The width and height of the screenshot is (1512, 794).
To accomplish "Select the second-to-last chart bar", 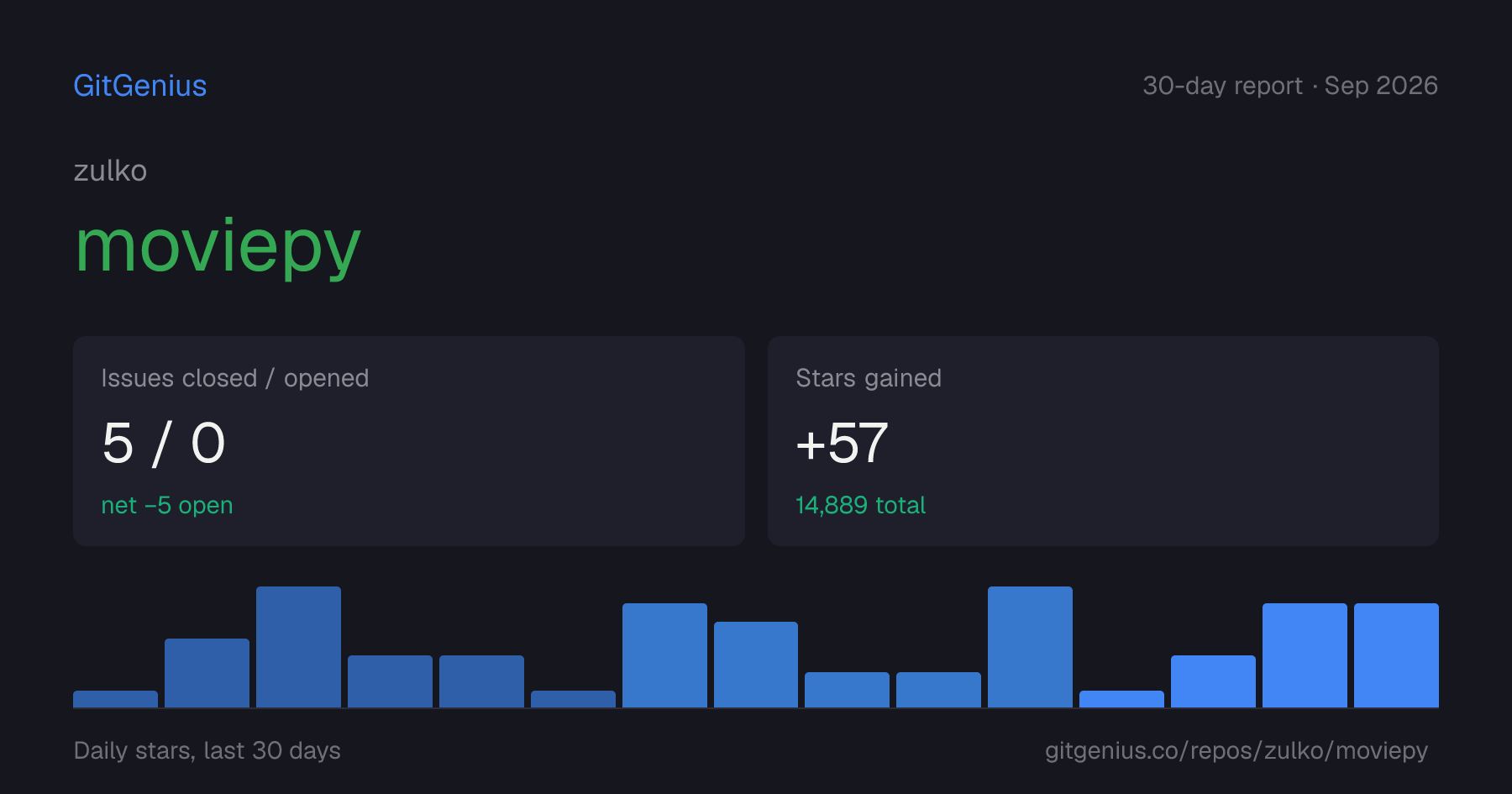I will click(1305, 655).
